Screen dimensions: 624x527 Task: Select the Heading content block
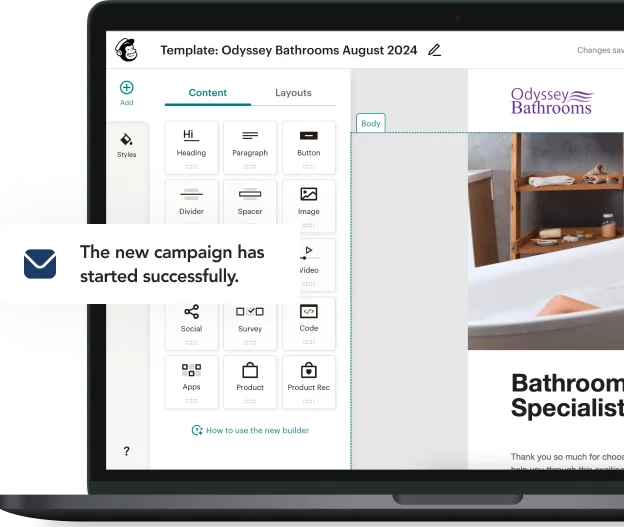191,148
